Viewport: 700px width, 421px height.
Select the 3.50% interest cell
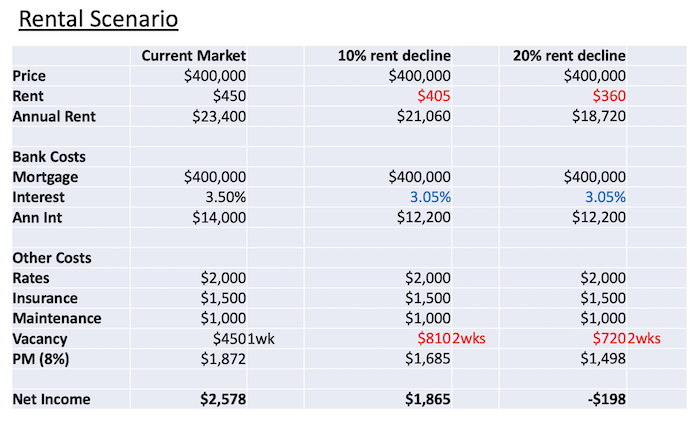click(x=223, y=197)
